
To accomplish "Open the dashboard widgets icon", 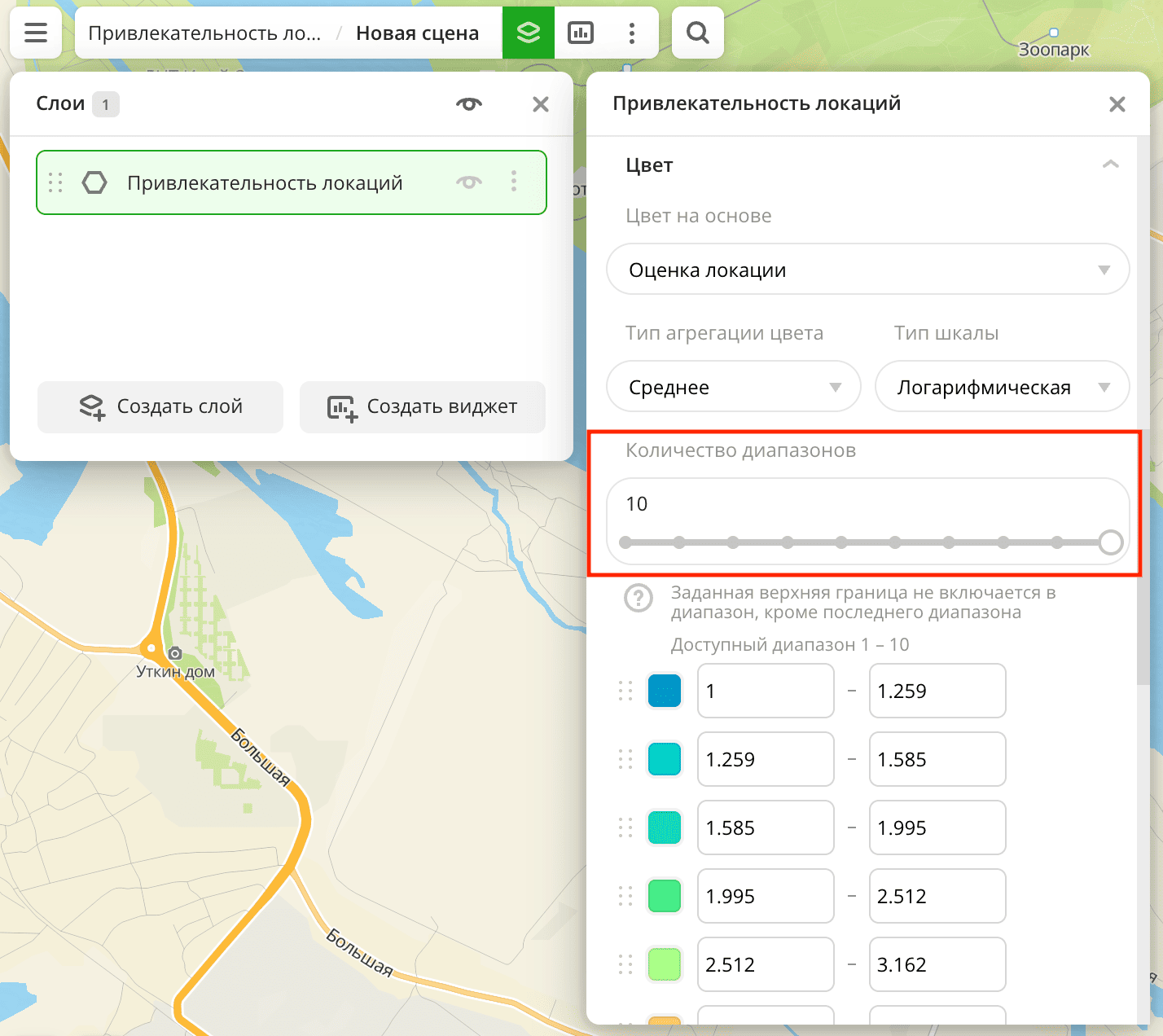I will click(x=581, y=33).
